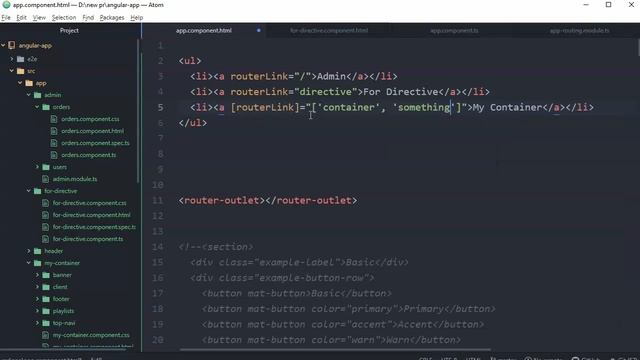
Task: Click line number 14 in the gutter
Action: [158, 247]
